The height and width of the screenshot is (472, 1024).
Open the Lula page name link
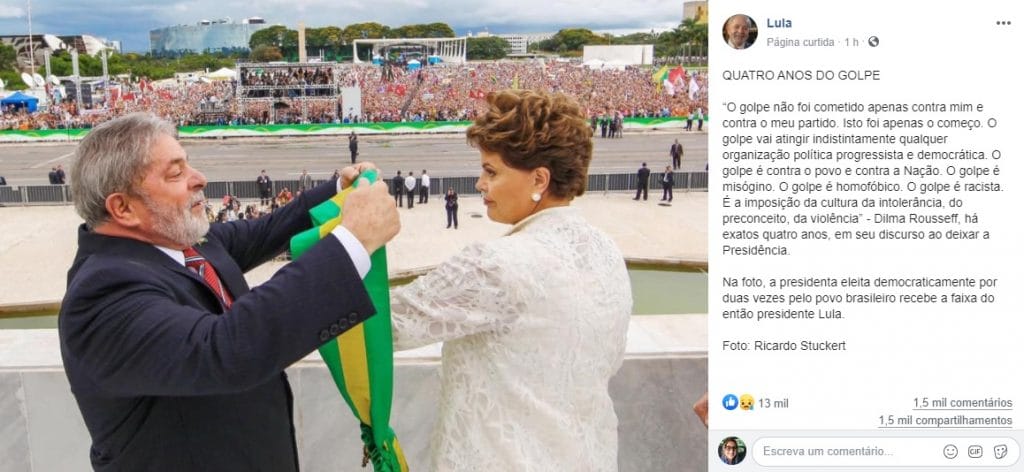click(x=778, y=24)
